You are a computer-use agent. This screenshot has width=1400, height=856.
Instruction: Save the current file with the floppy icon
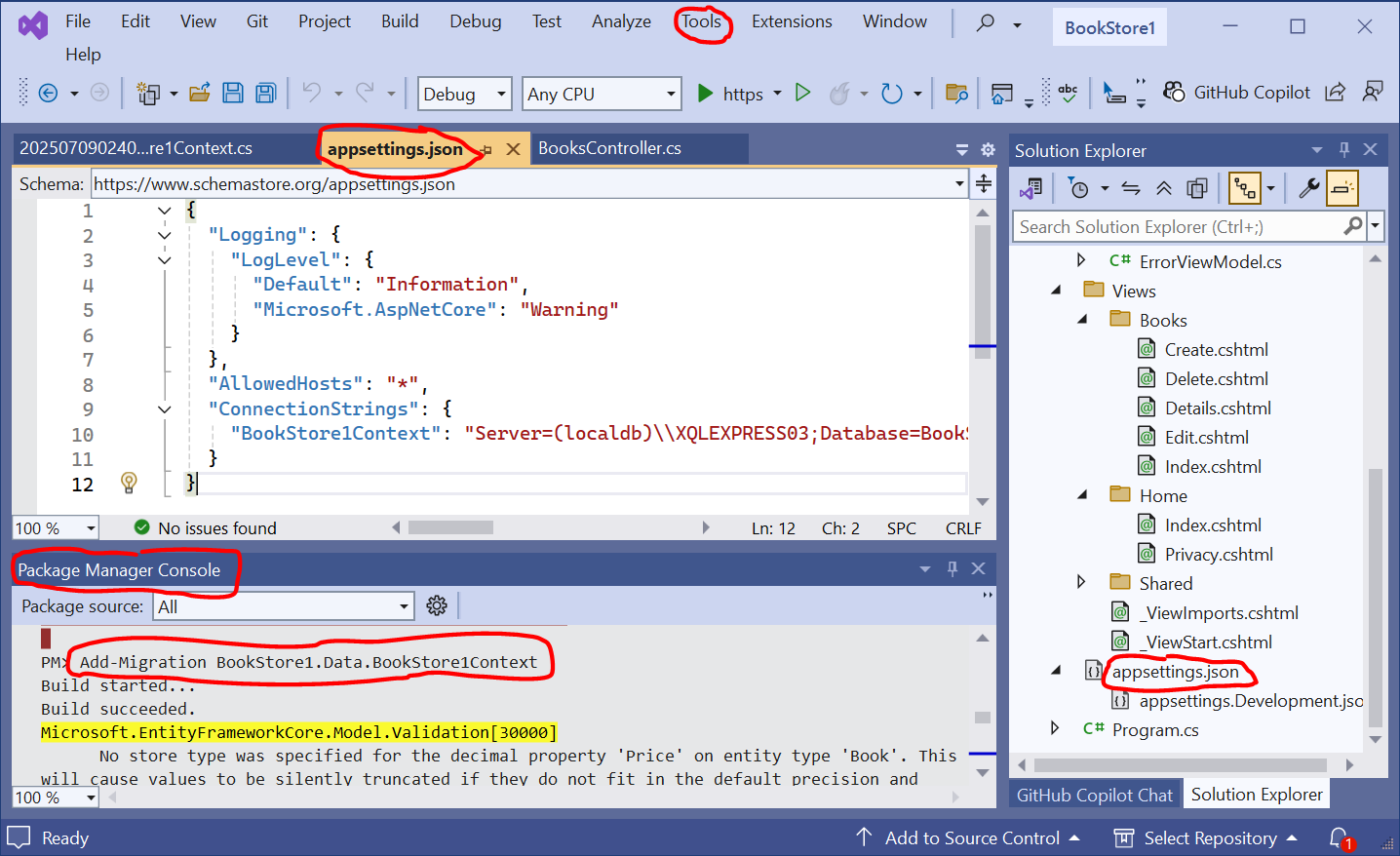pyautogui.click(x=233, y=94)
